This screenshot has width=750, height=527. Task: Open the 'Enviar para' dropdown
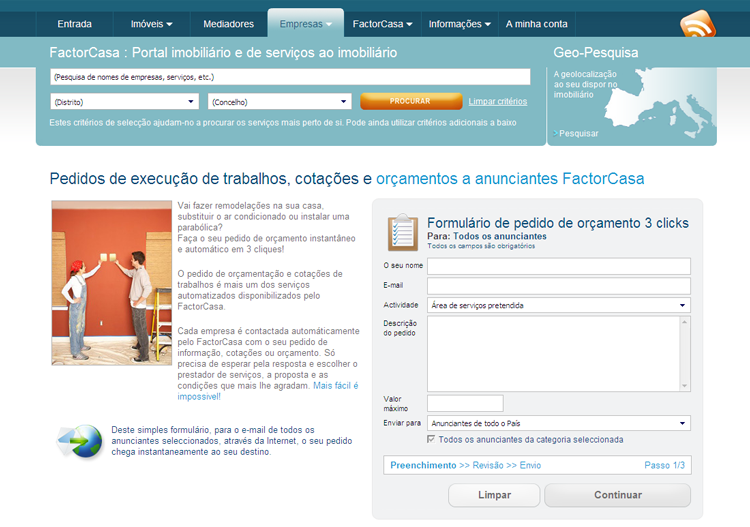point(558,423)
